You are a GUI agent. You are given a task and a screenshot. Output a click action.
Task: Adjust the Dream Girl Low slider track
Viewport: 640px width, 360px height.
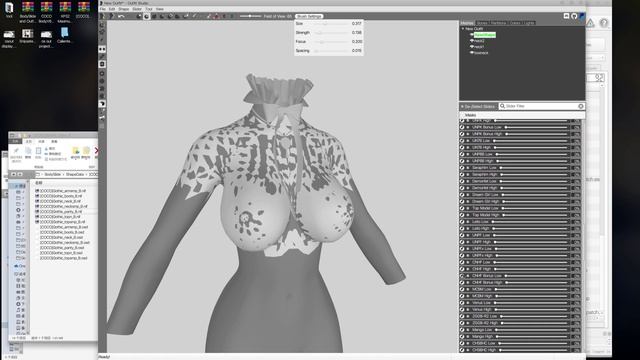535,195
